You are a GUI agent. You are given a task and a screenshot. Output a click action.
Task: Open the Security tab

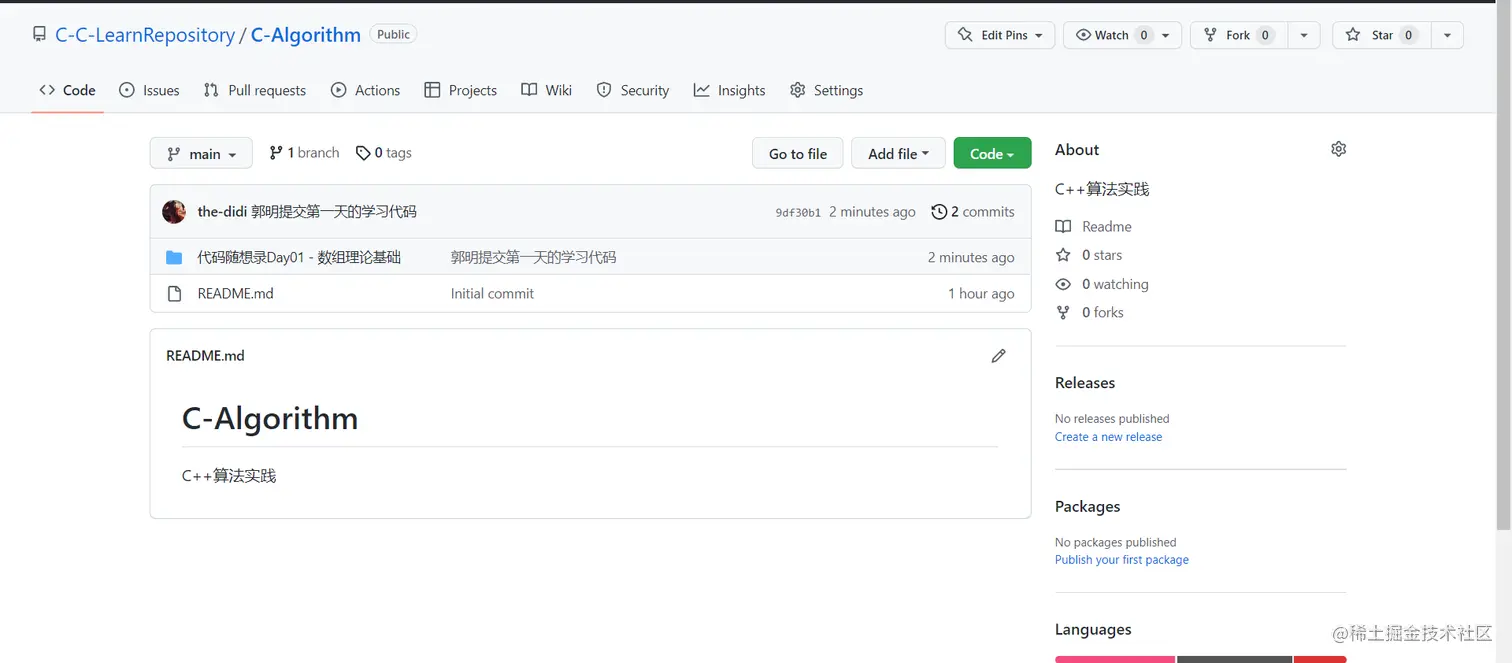pyautogui.click(x=632, y=90)
